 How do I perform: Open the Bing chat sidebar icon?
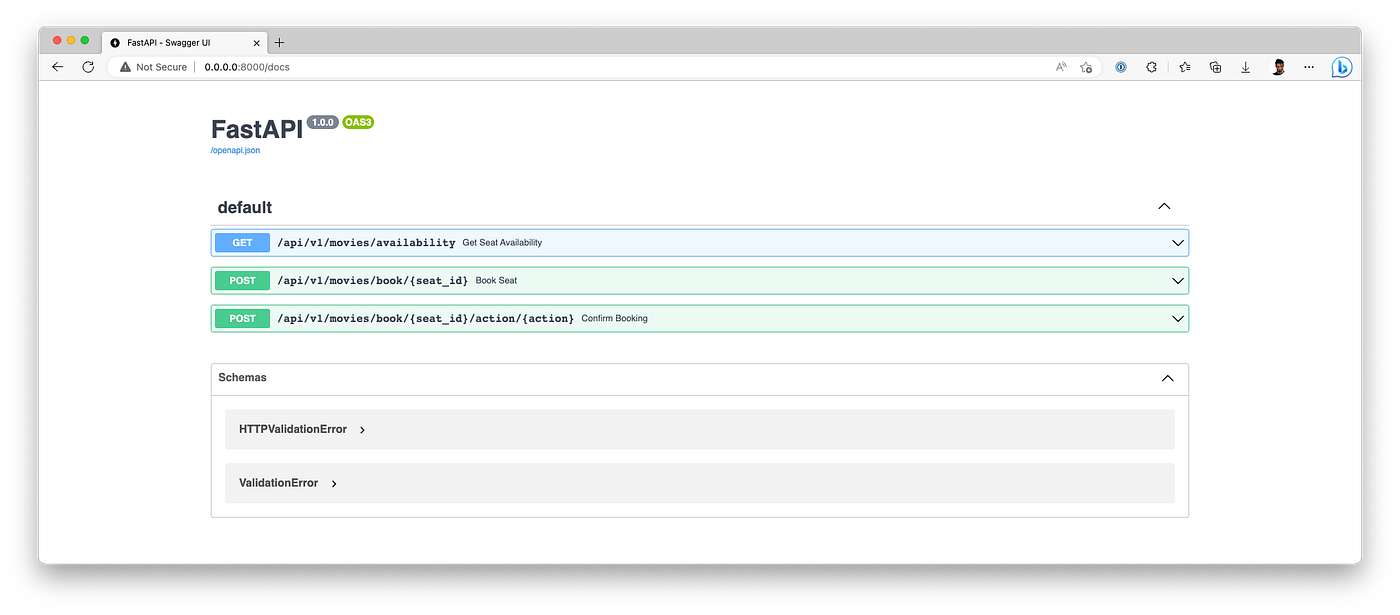[1341, 67]
